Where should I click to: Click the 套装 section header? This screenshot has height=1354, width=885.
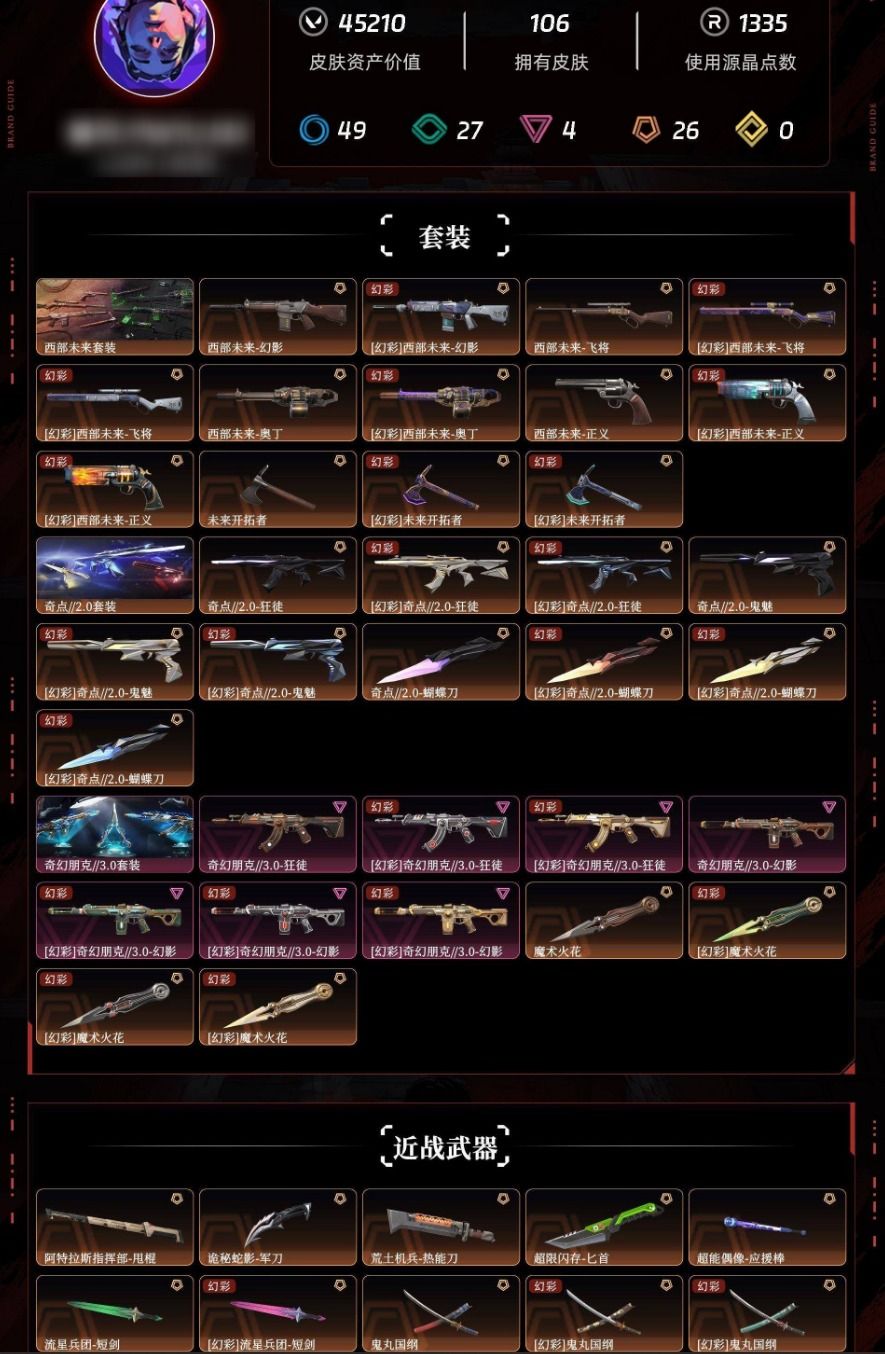pos(445,237)
